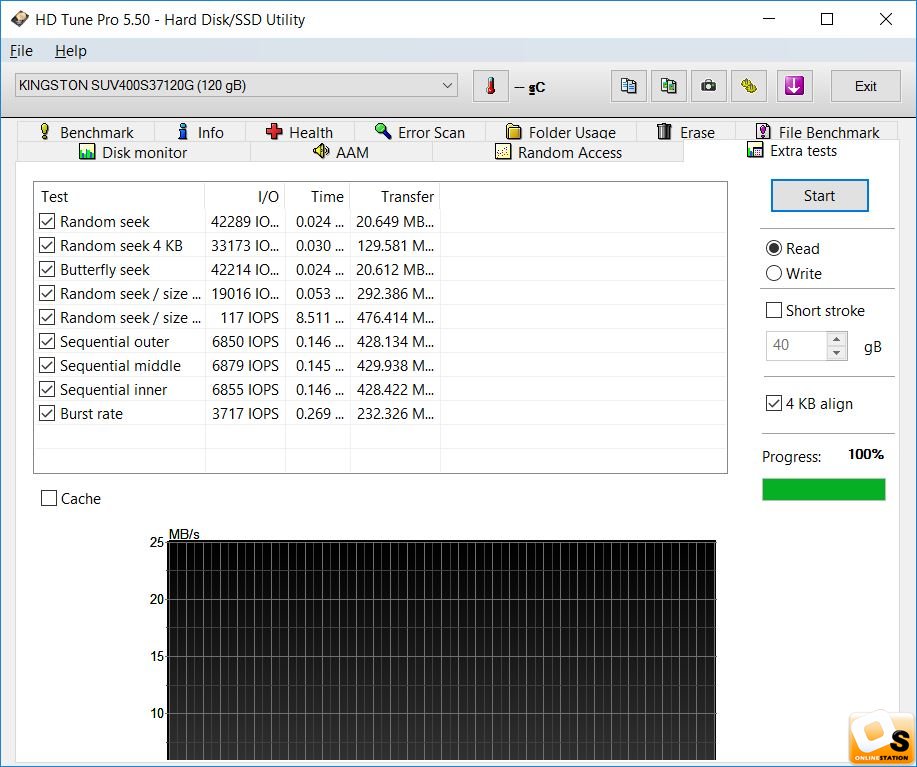Viewport: 917px width, 767px height.
Task: Click the Time column header
Action: click(x=318, y=196)
